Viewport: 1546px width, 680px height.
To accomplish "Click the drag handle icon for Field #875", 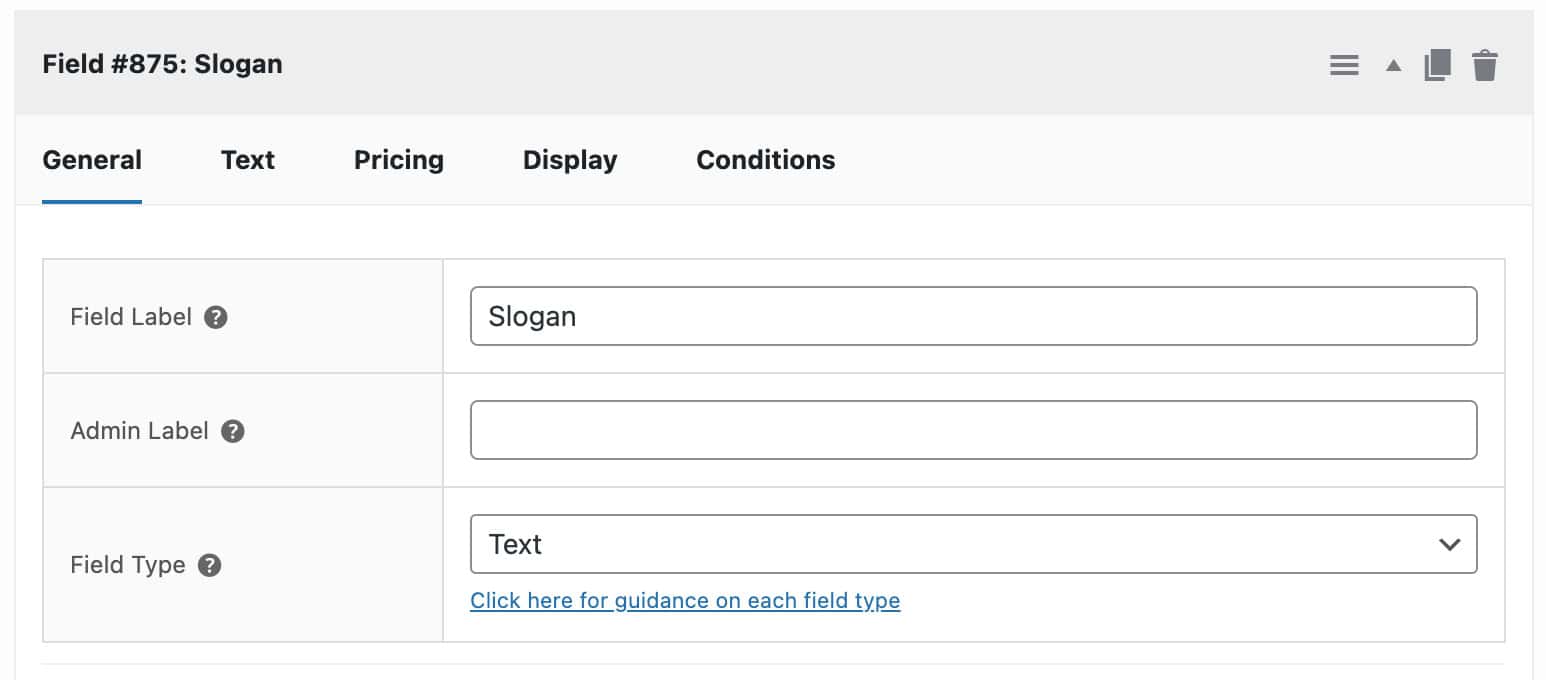I will click(1344, 64).
